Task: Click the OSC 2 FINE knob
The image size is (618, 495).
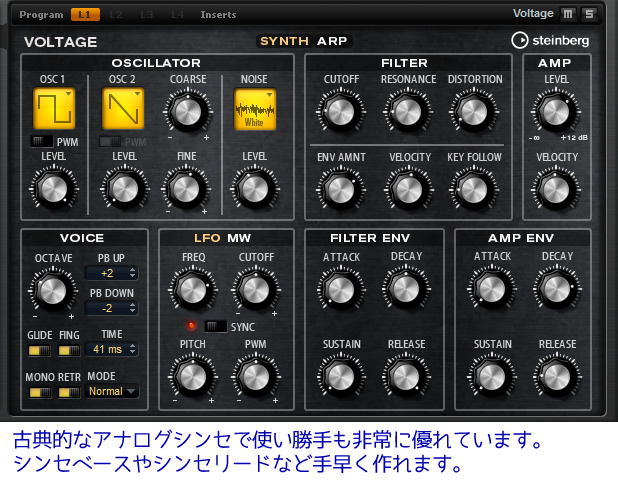Action: [x=186, y=188]
